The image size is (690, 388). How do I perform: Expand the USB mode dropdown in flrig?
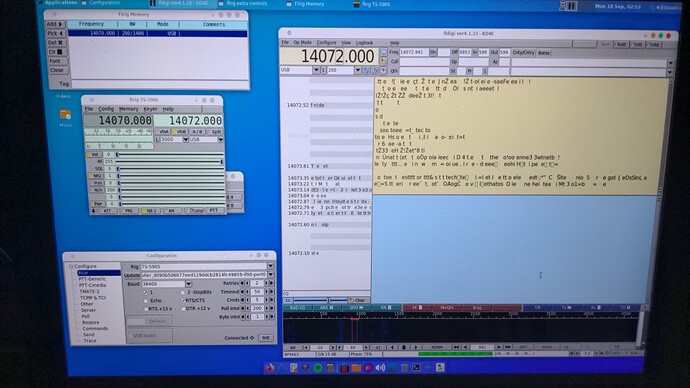220,139
